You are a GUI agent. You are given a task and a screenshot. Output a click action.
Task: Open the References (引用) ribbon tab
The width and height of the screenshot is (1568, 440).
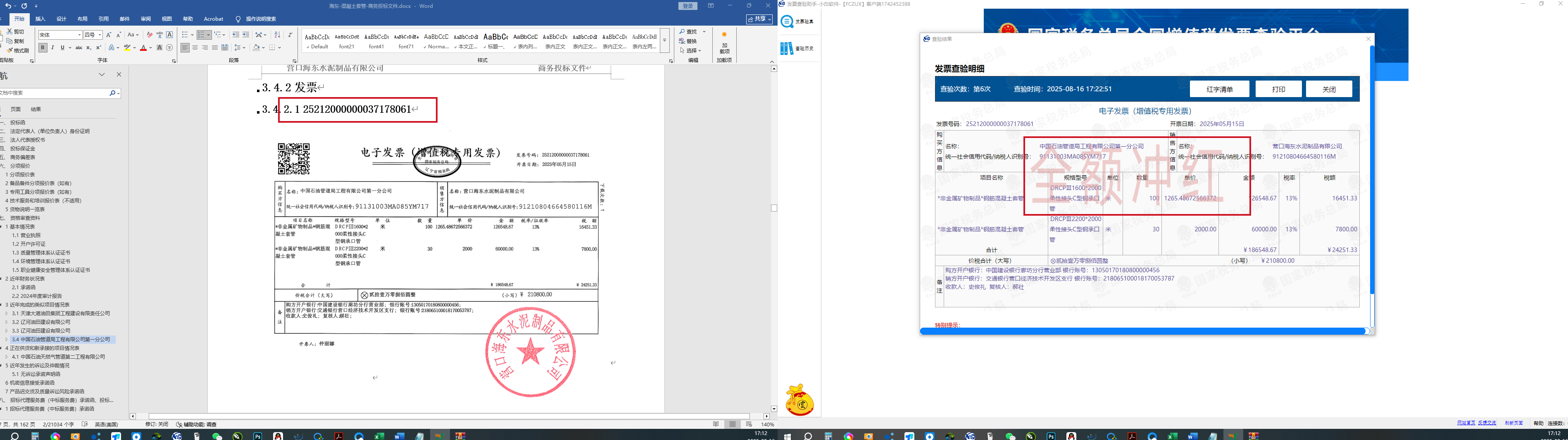pyautogui.click(x=103, y=19)
